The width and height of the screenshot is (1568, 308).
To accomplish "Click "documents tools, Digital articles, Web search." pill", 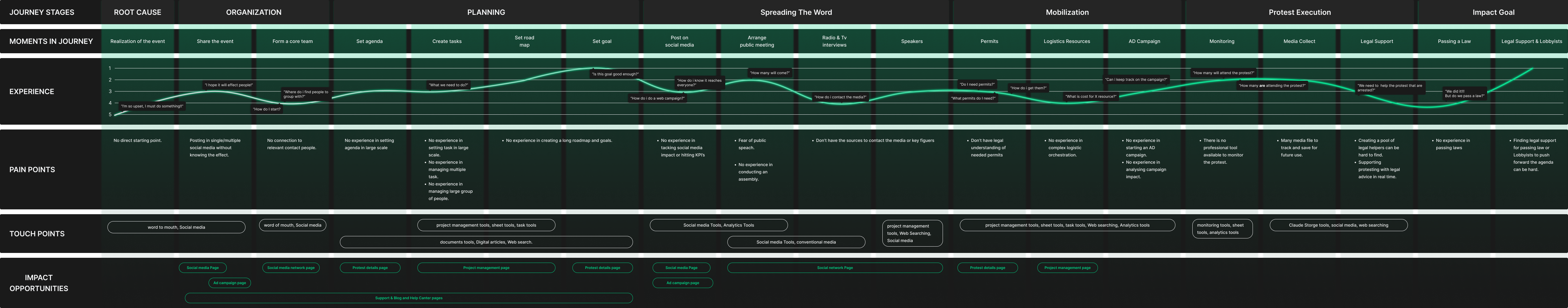I will point(486,242).
